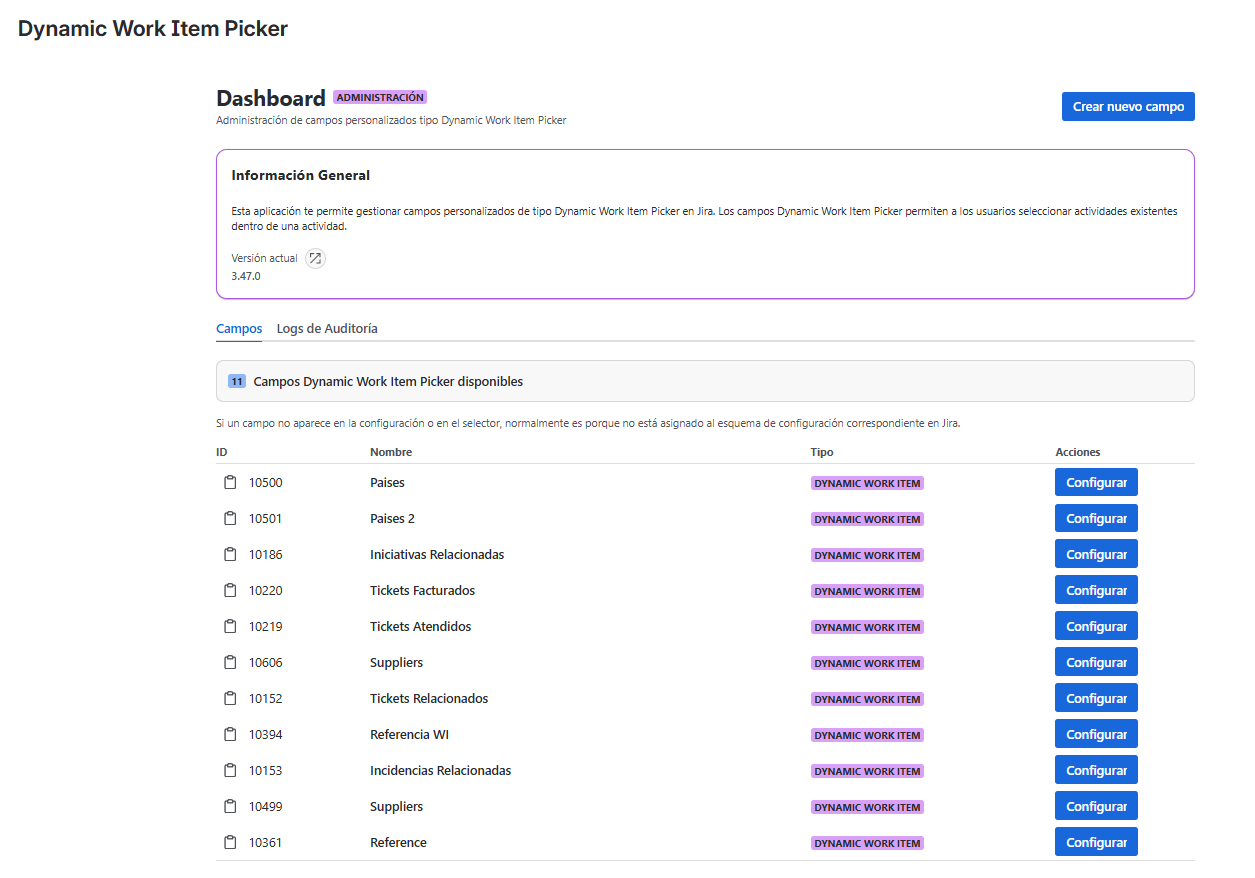1255x878 pixels.
Task: Configure the Referencia WI field
Action: (1096, 735)
